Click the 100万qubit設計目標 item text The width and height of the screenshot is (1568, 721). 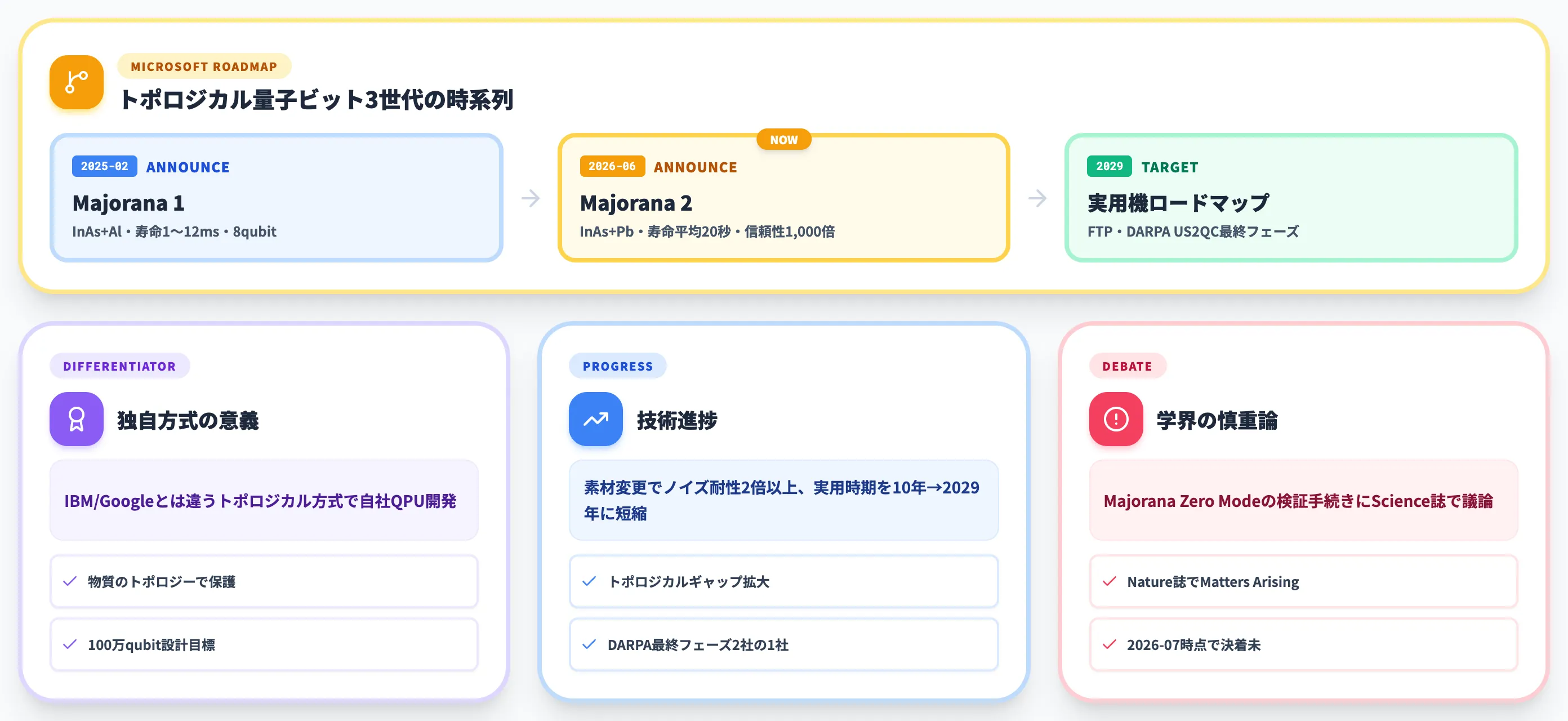click(x=152, y=644)
